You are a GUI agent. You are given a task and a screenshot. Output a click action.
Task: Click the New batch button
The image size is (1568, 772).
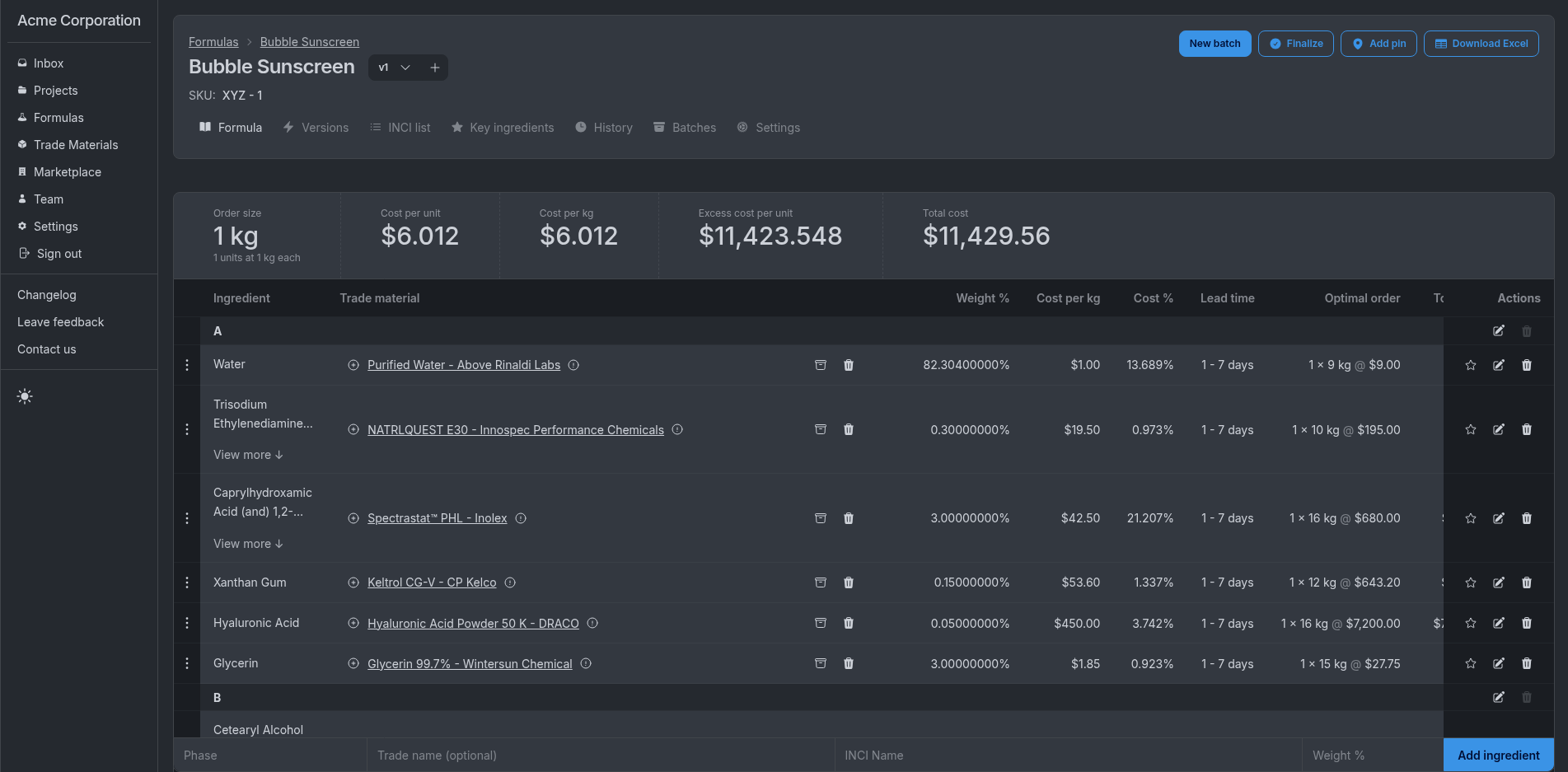pos(1215,44)
